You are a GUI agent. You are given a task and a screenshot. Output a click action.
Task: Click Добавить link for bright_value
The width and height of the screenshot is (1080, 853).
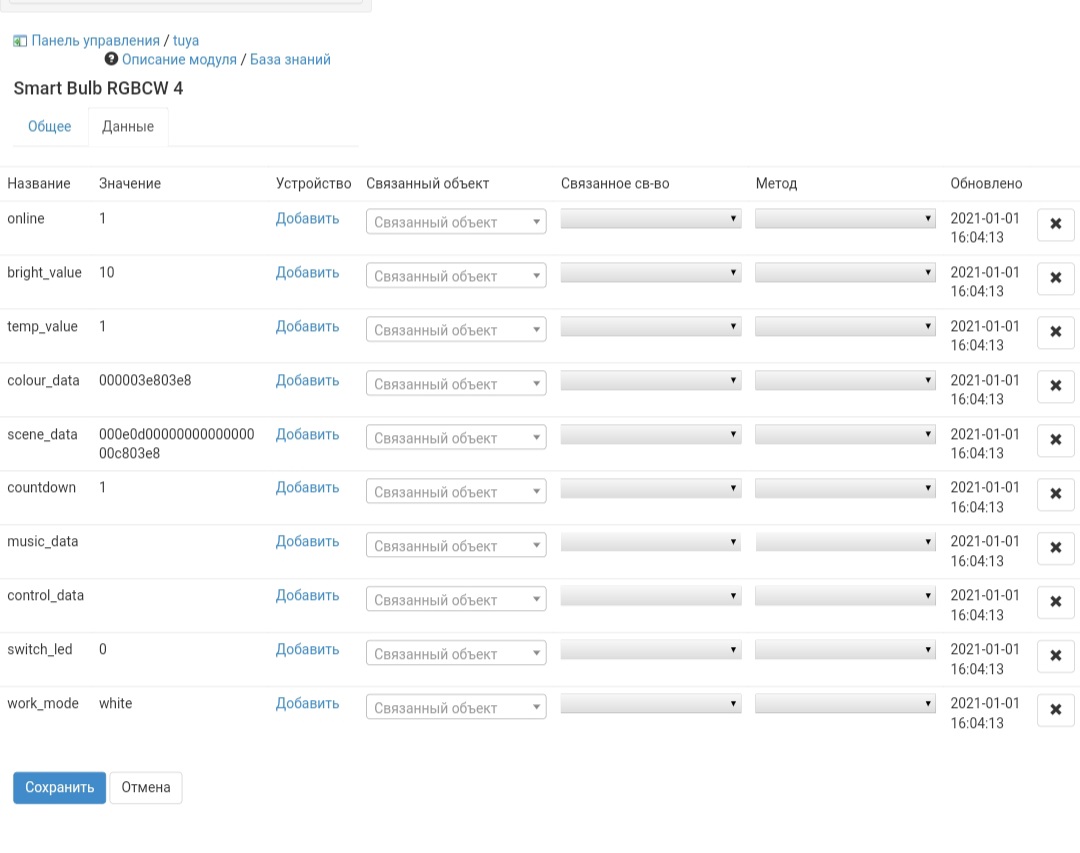coord(307,273)
